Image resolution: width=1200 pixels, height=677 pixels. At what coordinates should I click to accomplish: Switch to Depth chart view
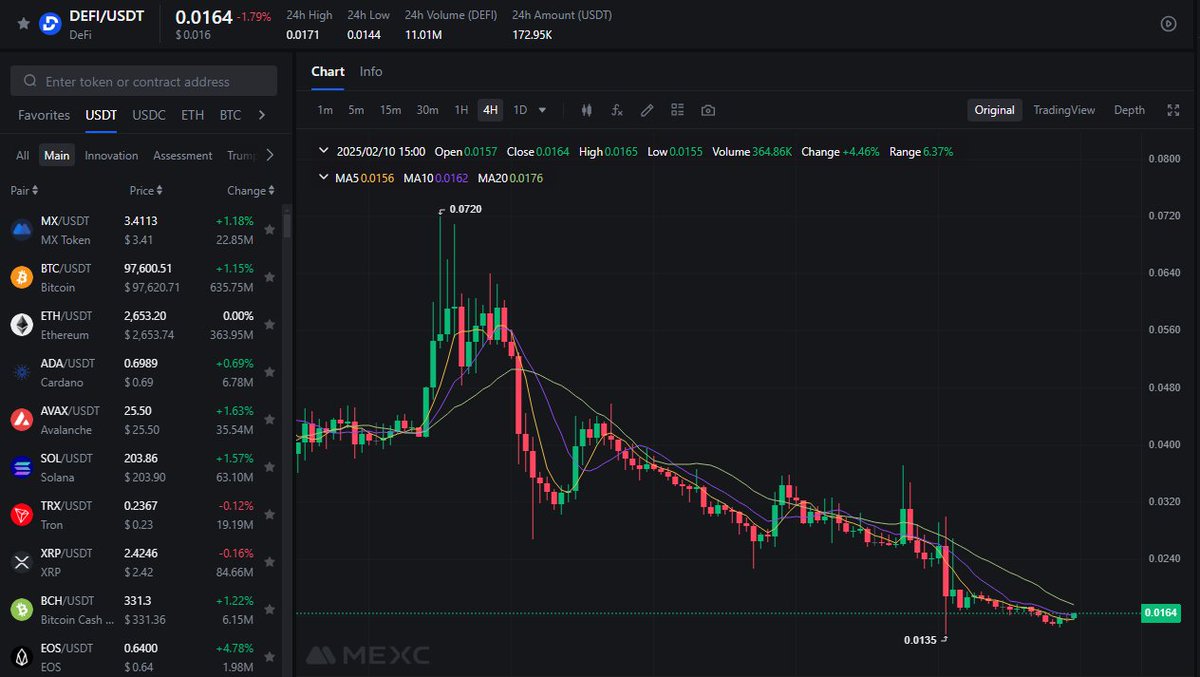click(x=1129, y=110)
